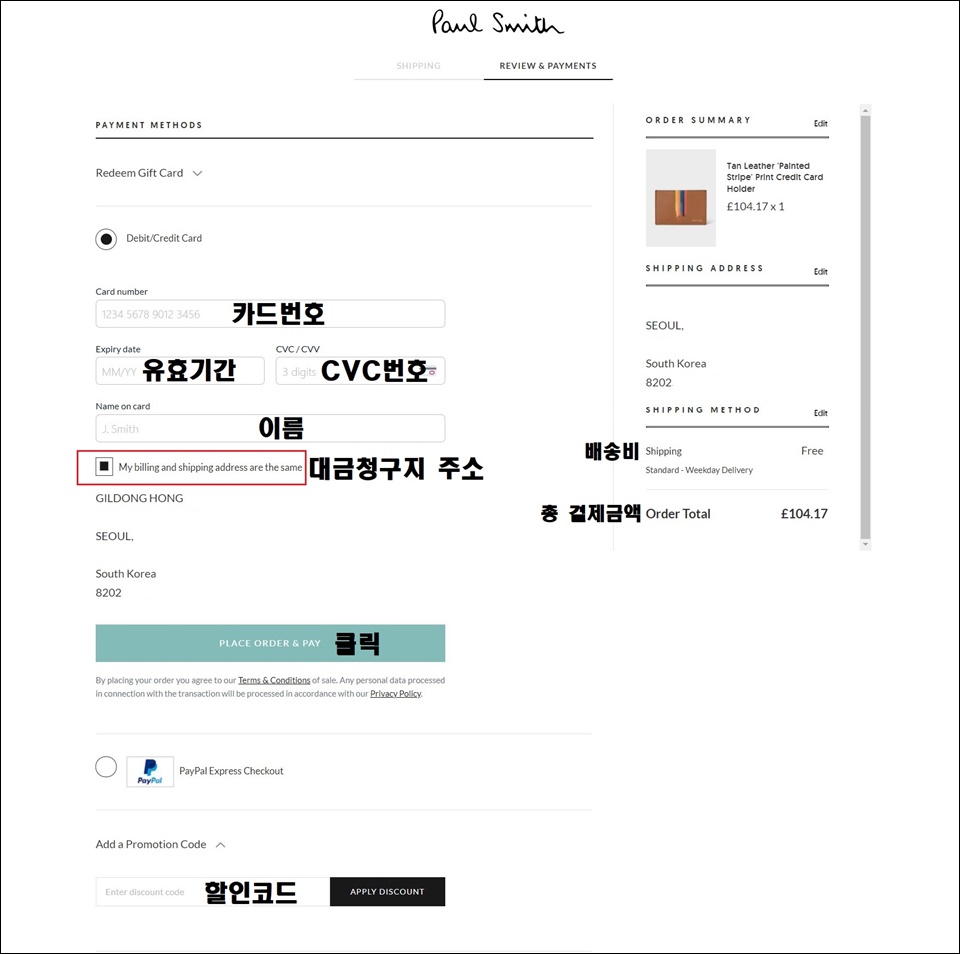
Task: Click the Place Order & Pay button
Action: 270,643
